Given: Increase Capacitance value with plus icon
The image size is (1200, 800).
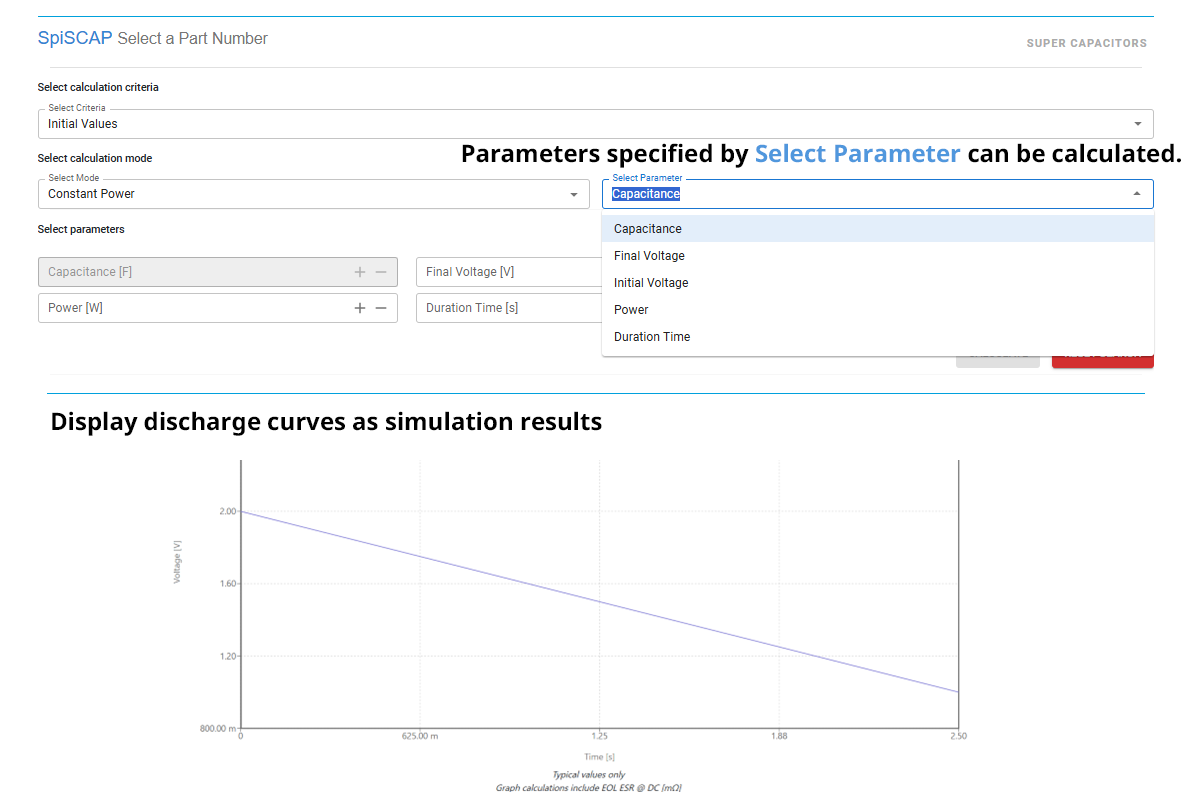Looking at the screenshot, I should (x=360, y=272).
